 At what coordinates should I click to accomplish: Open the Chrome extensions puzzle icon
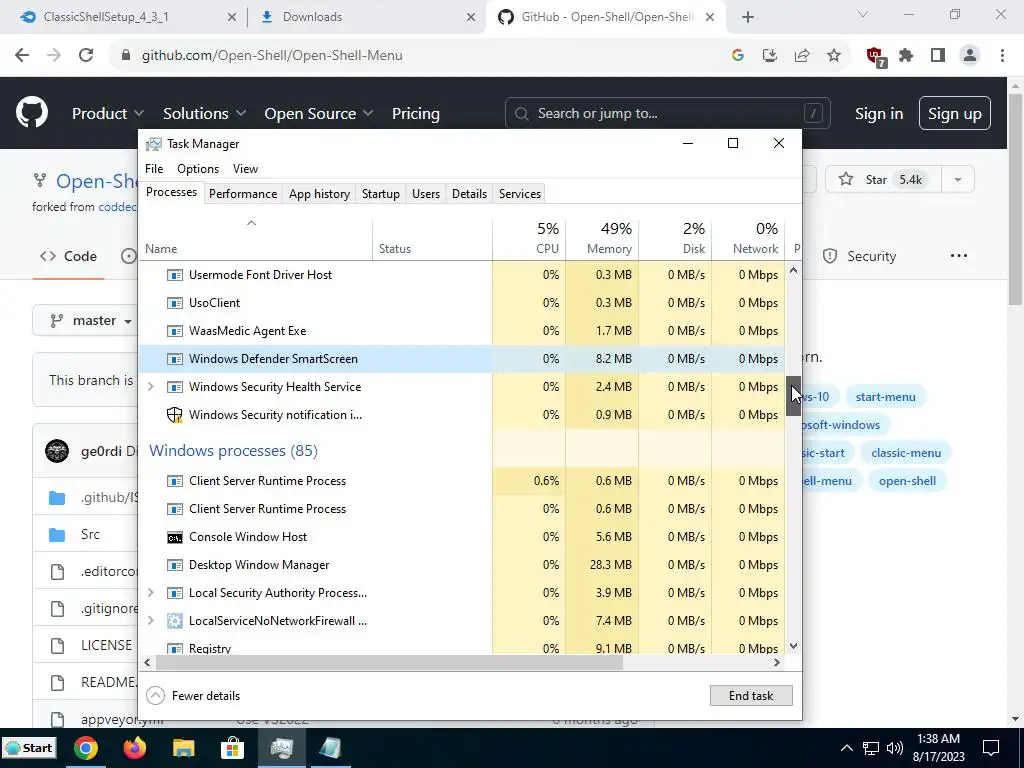[906, 56]
